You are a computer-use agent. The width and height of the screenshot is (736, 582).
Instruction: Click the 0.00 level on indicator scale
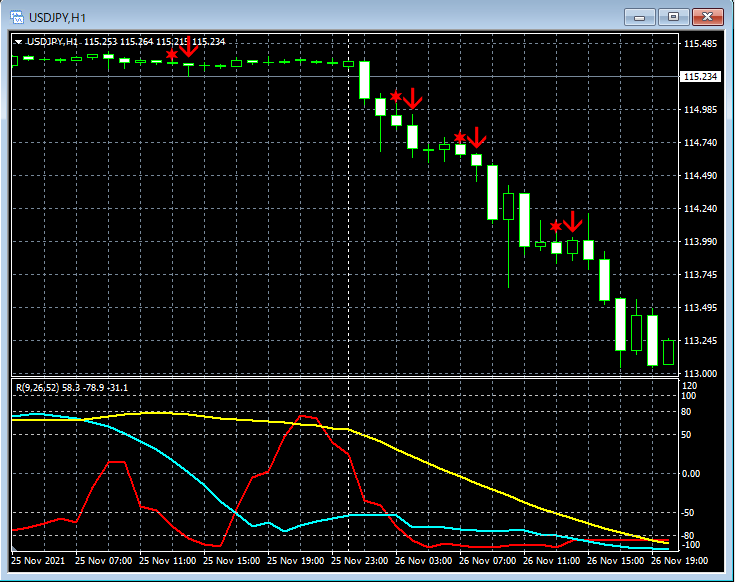point(691,474)
